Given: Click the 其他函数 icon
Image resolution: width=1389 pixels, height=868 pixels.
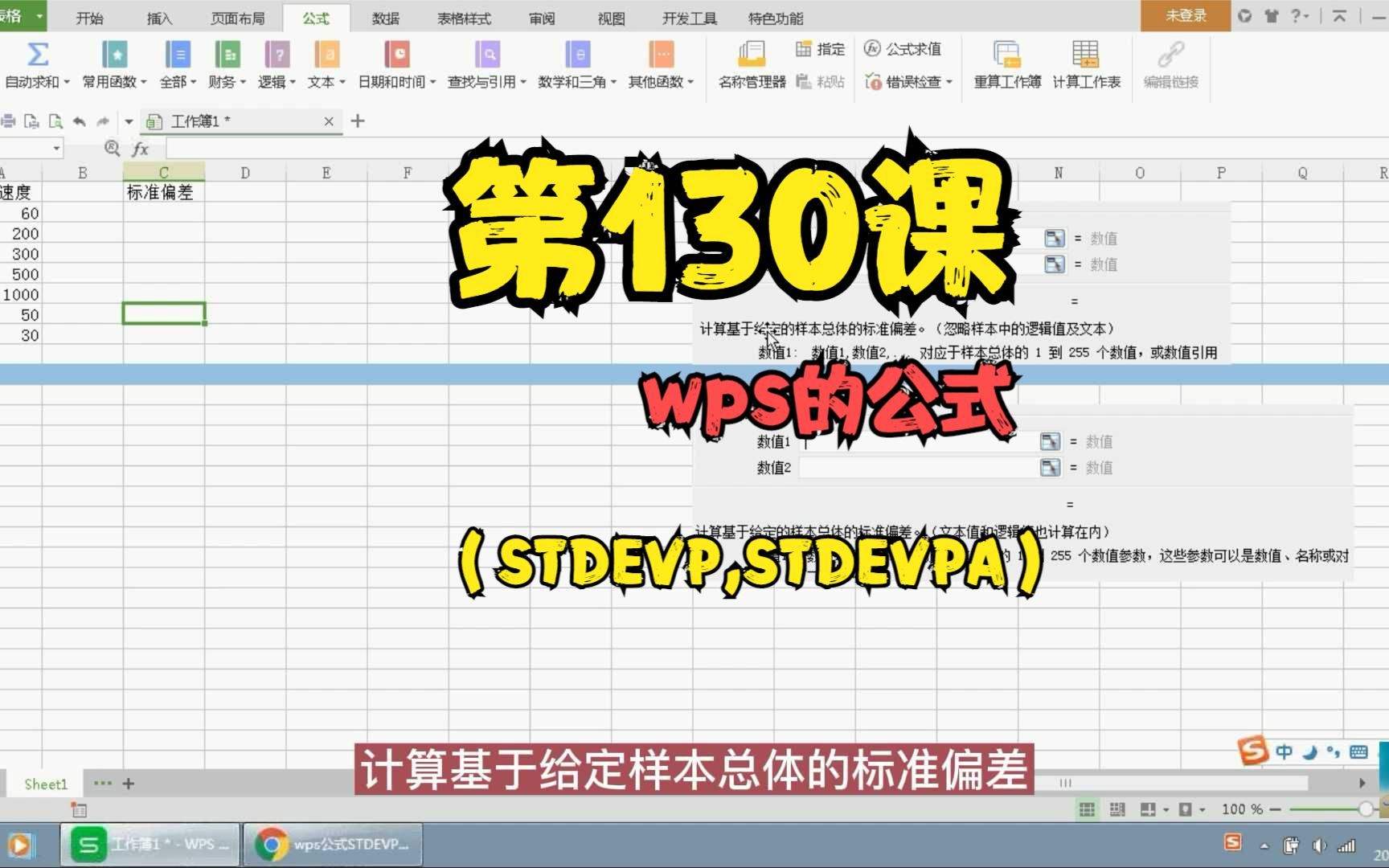Looking at the screenshot, I should pos(662,55).
